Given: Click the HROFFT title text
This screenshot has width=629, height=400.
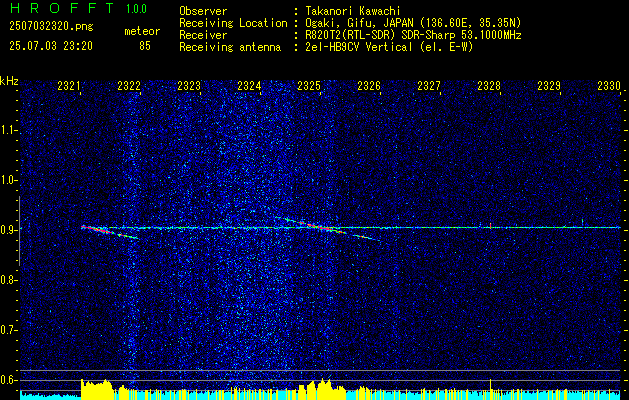Looking at the screenshot, I should [x=62, y=8].
